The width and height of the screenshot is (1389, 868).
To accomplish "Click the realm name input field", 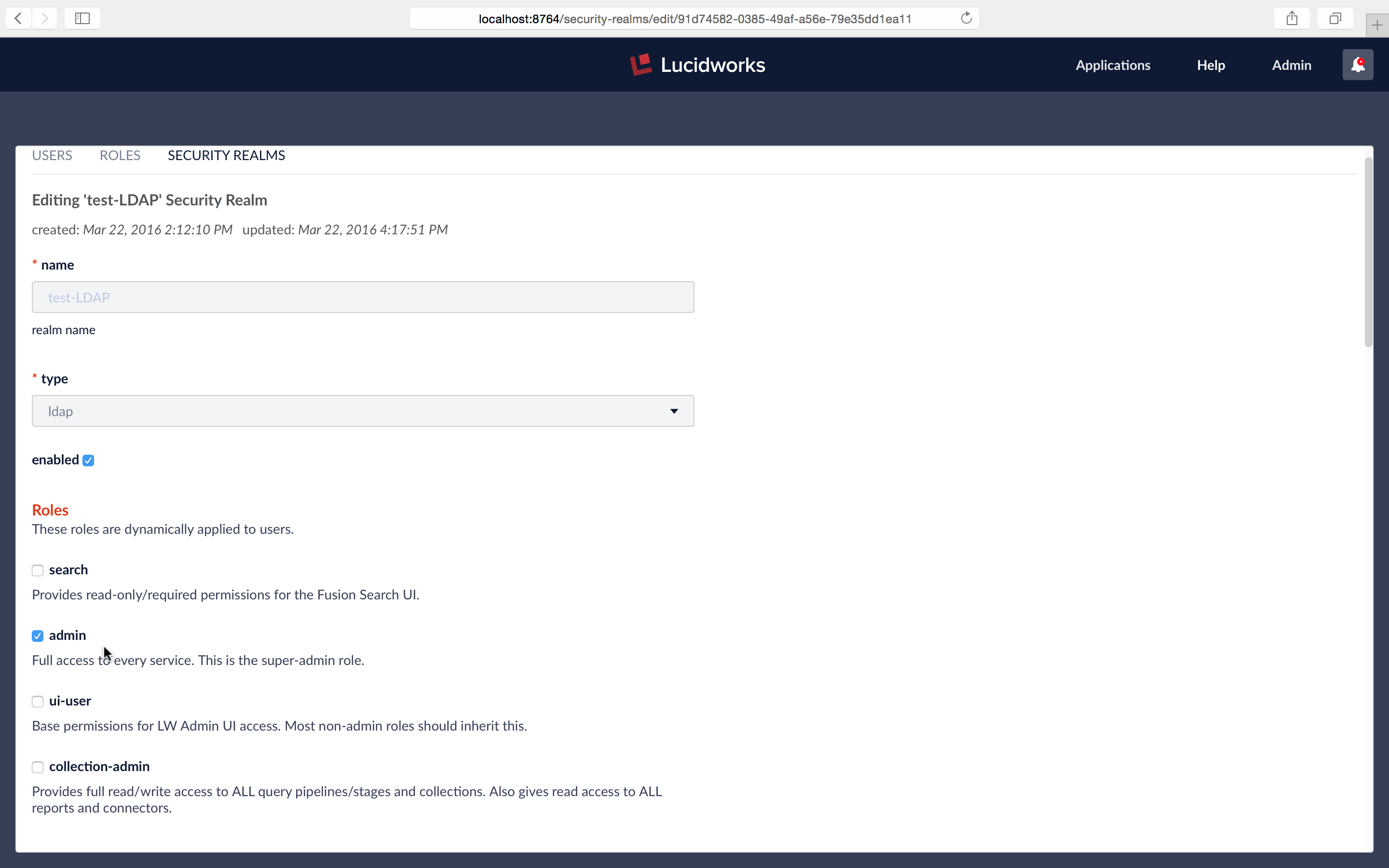I will (x=363, y=297).
